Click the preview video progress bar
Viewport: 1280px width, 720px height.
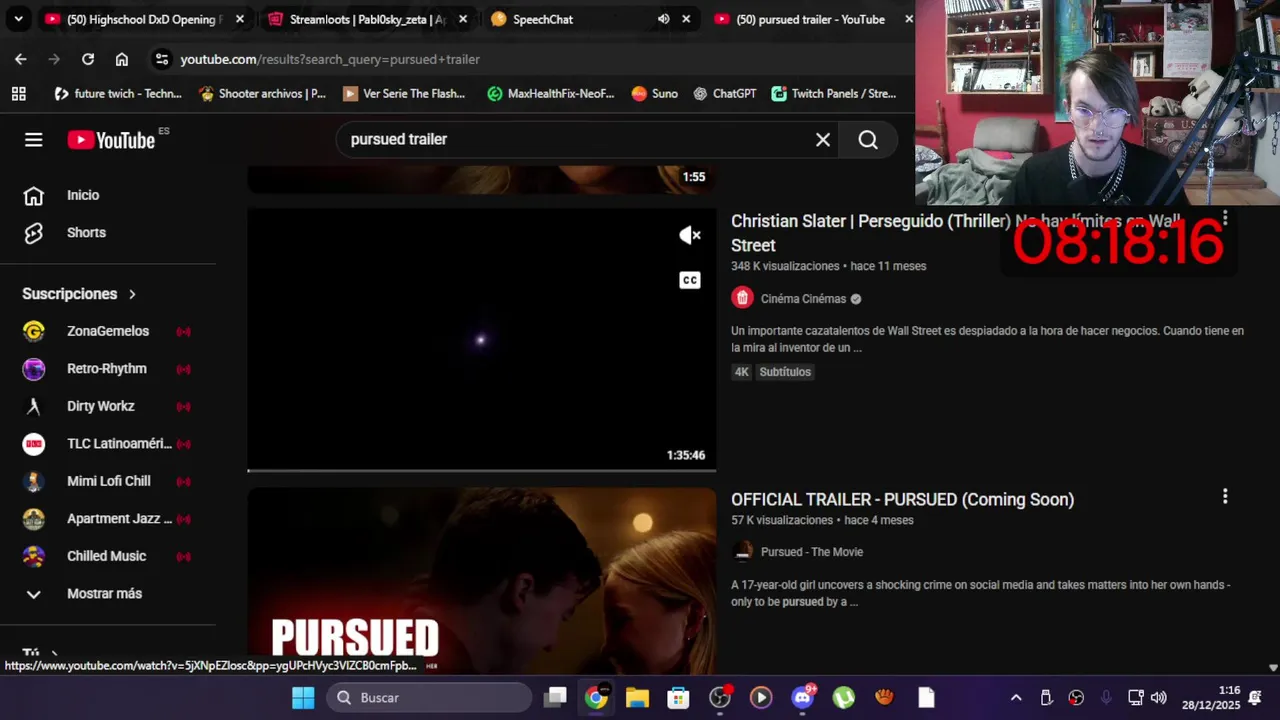click(x=482, y=470)
